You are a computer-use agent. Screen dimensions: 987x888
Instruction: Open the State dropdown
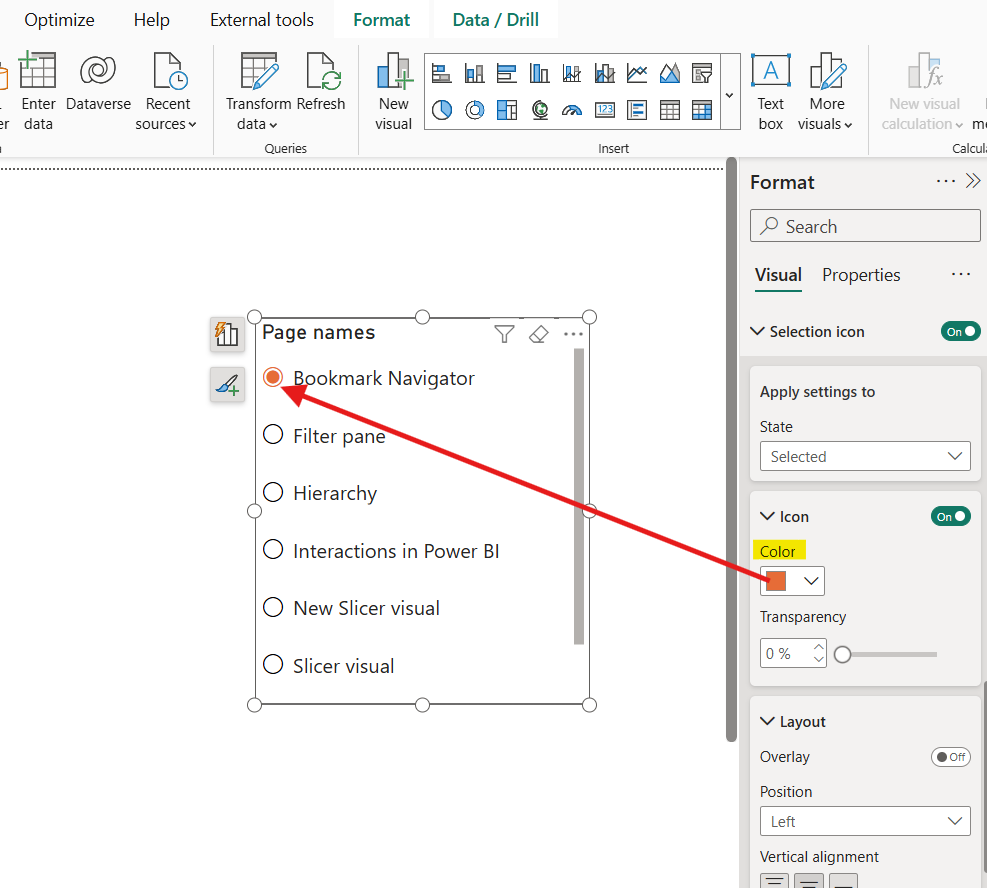point(865,457)
